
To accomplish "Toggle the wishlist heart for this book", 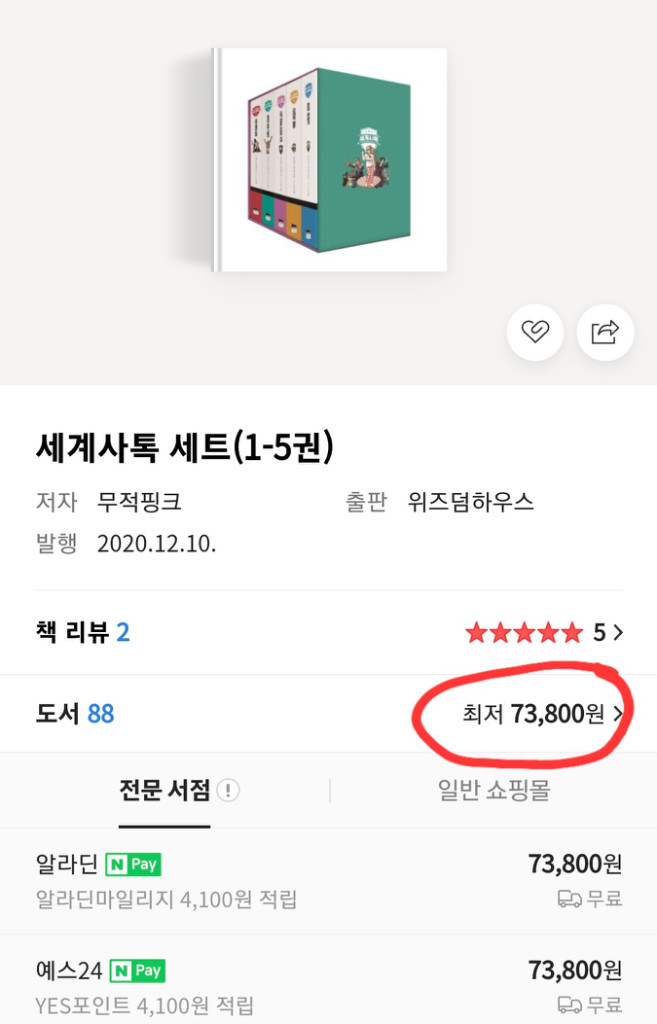I will pyautogui.click(x=535, y=333).
